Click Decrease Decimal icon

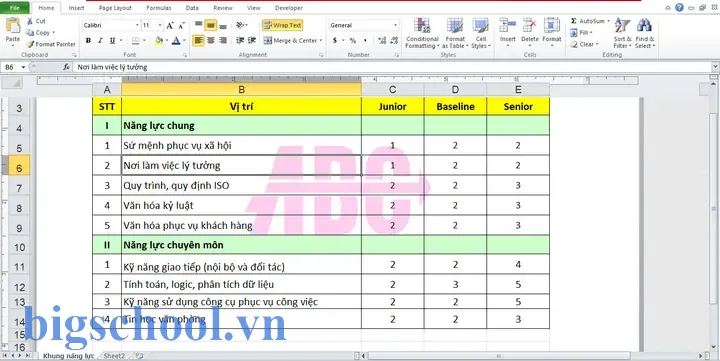(394, 40)
